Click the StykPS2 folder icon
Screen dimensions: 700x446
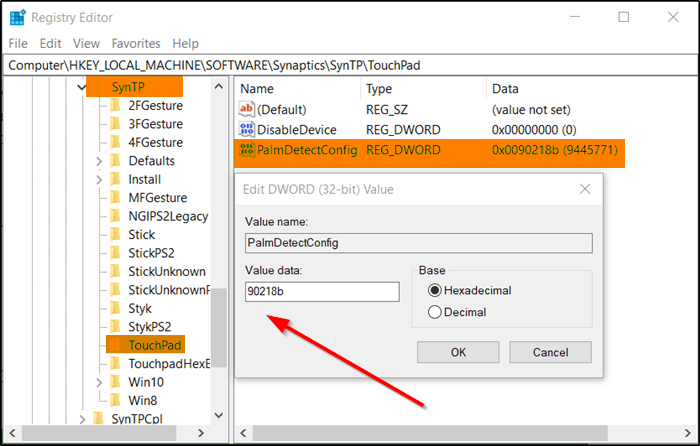click(115, 327)
